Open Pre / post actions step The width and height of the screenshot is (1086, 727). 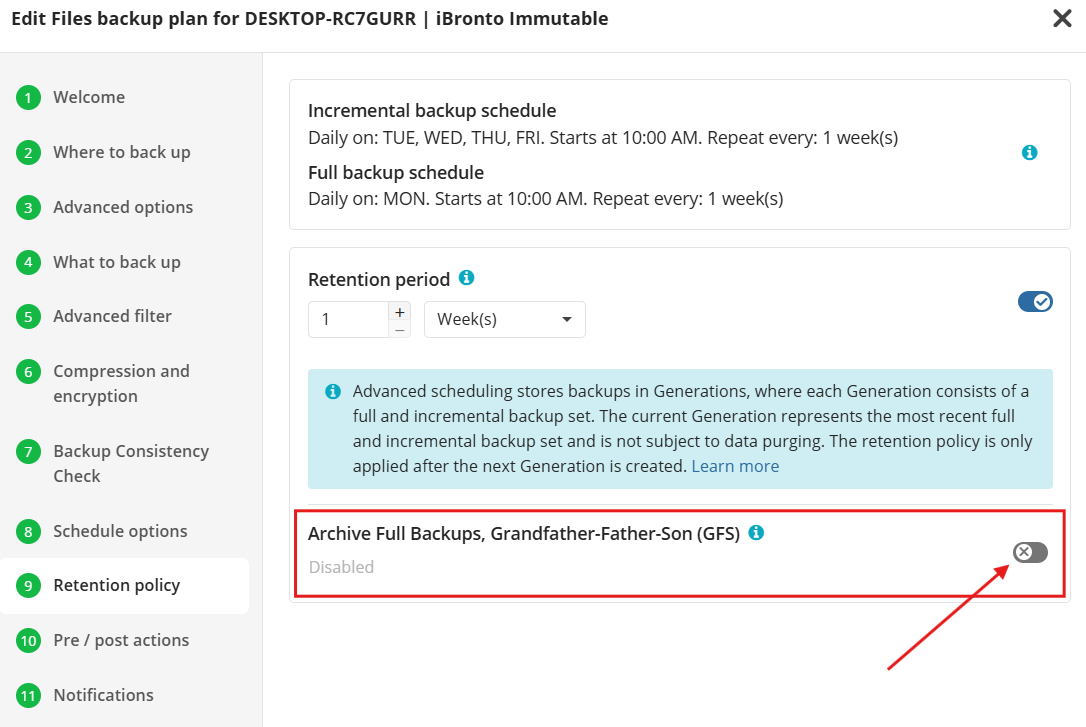(x=121, y=640)
